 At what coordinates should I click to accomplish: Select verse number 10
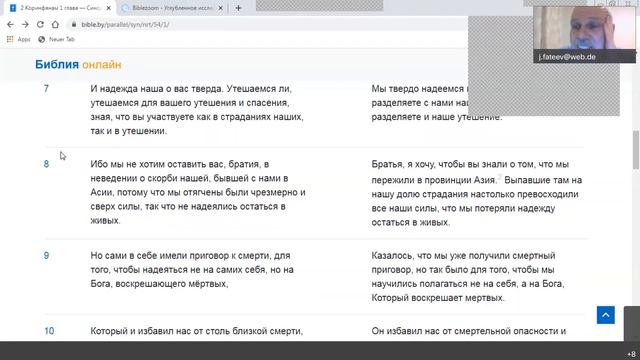(49, 331)
